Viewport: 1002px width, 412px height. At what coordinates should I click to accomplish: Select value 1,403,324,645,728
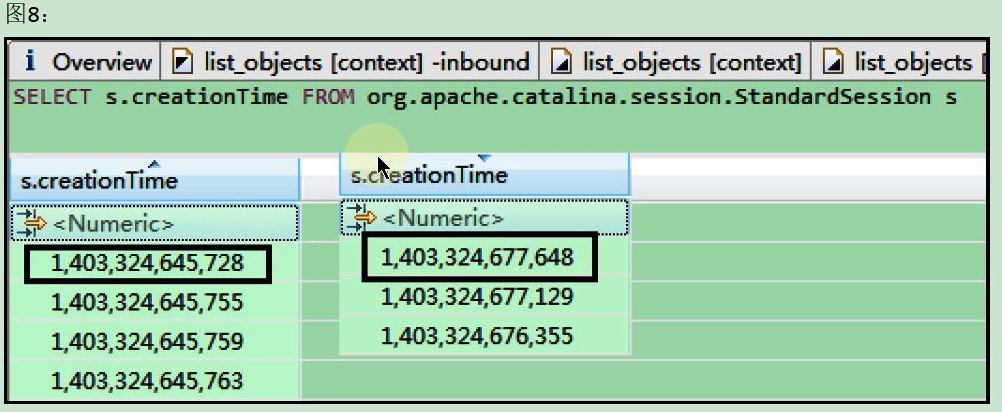[148, 263]
